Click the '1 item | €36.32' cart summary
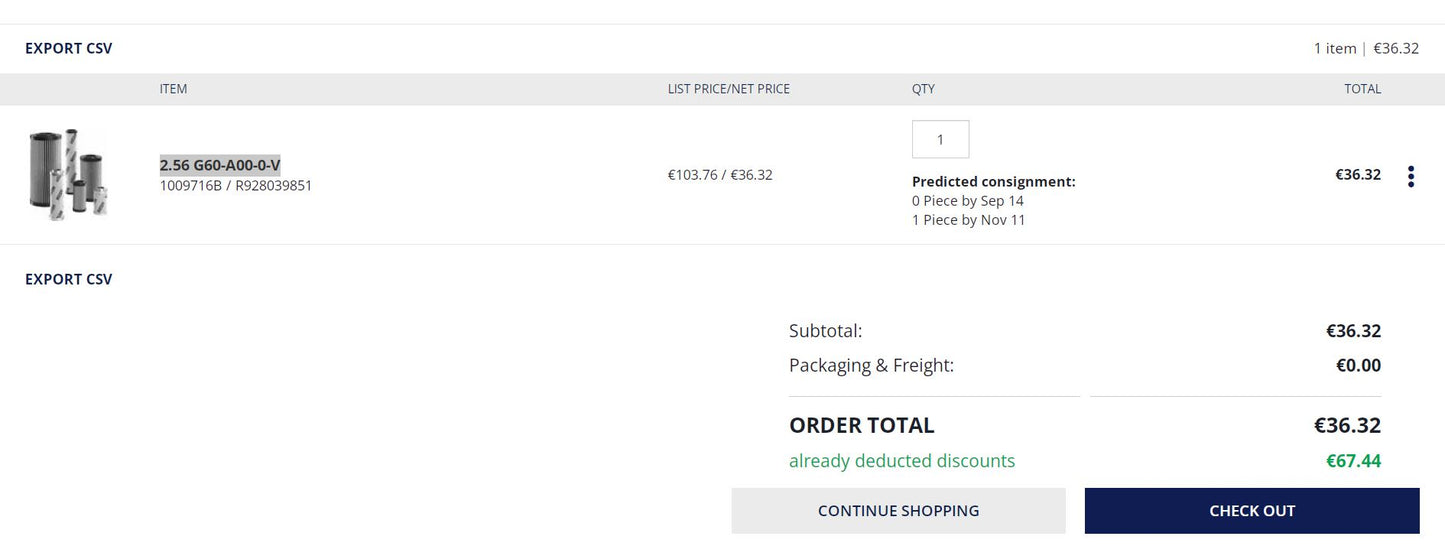 (x=1365, y=48)
